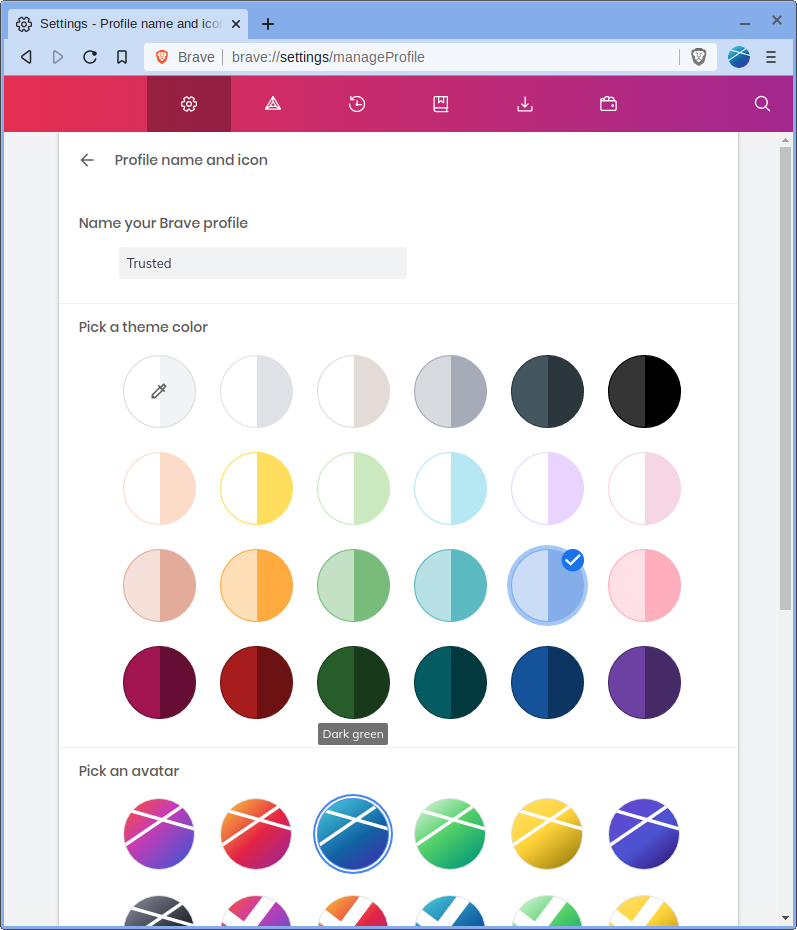The height and width of the screenshot is (930, 797).
Task: Open the Brave main hamburger menu
Action: [x=771, y=57]
